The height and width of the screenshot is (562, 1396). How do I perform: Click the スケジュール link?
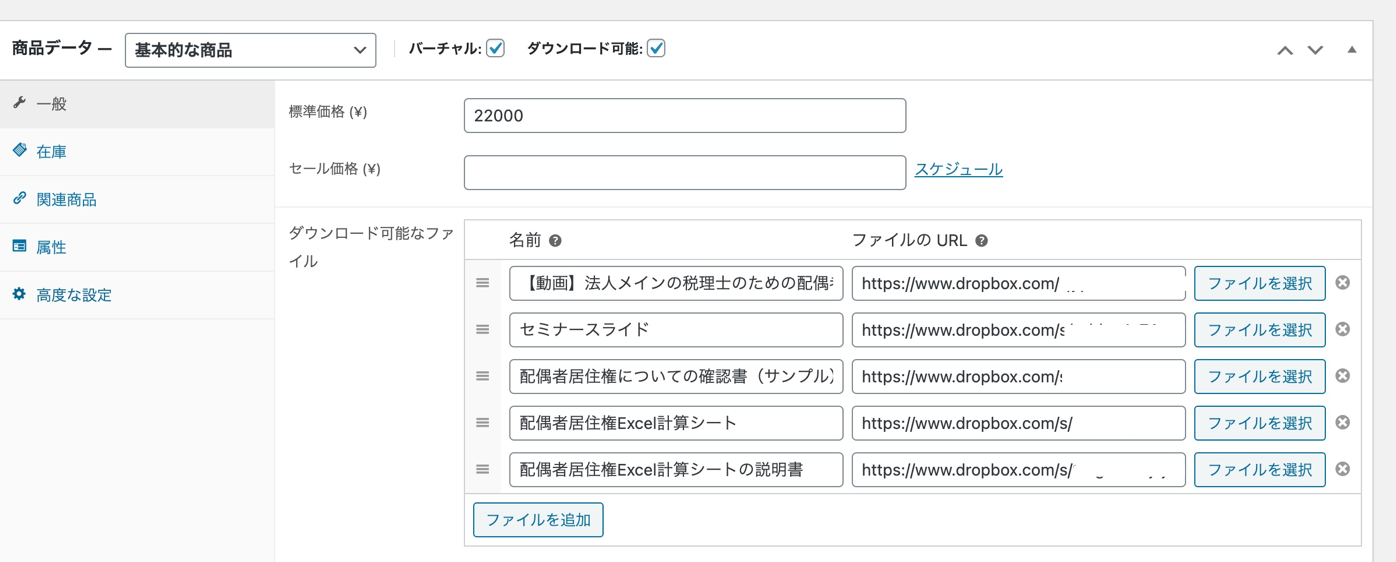click(x=958, y=170)
